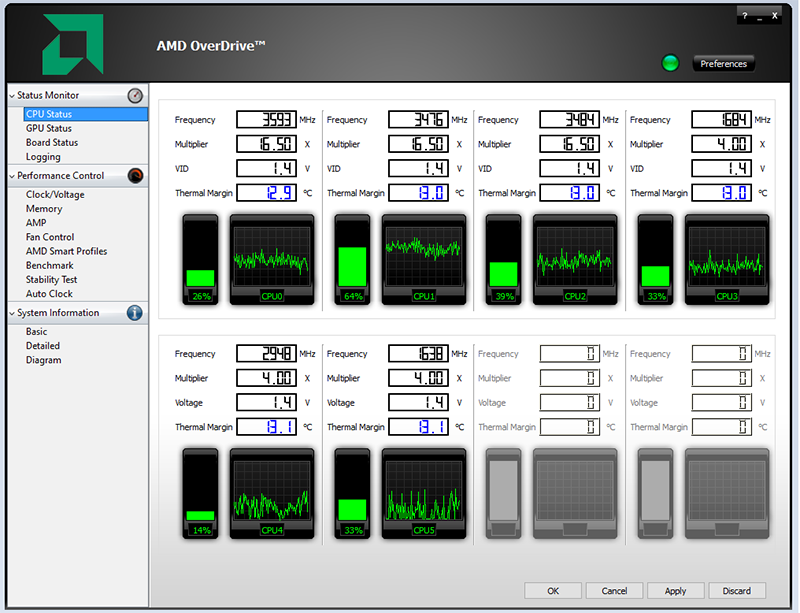The height and width of the screenshot is (613, 800).
Task: Collapse the Status Monitor section
Action: pyautogui.click(x=12, y=96)
